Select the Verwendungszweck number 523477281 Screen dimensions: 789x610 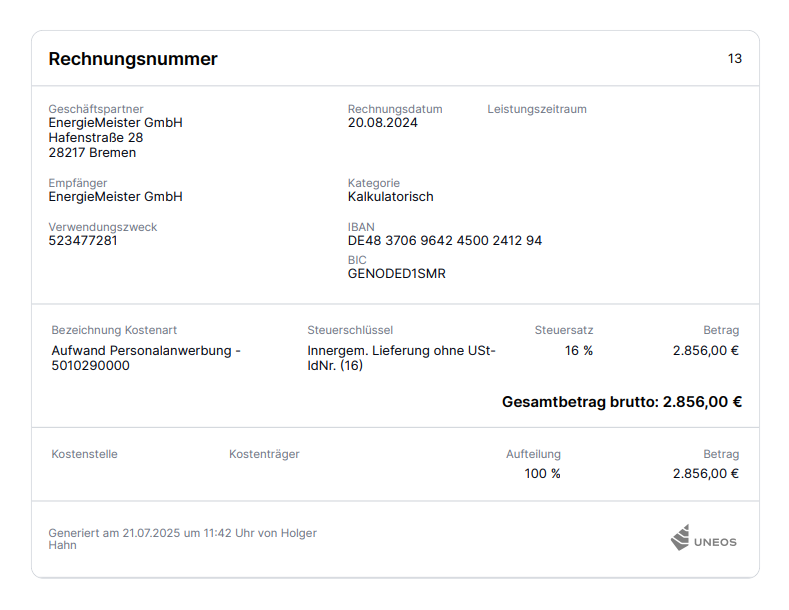point(83,241)
